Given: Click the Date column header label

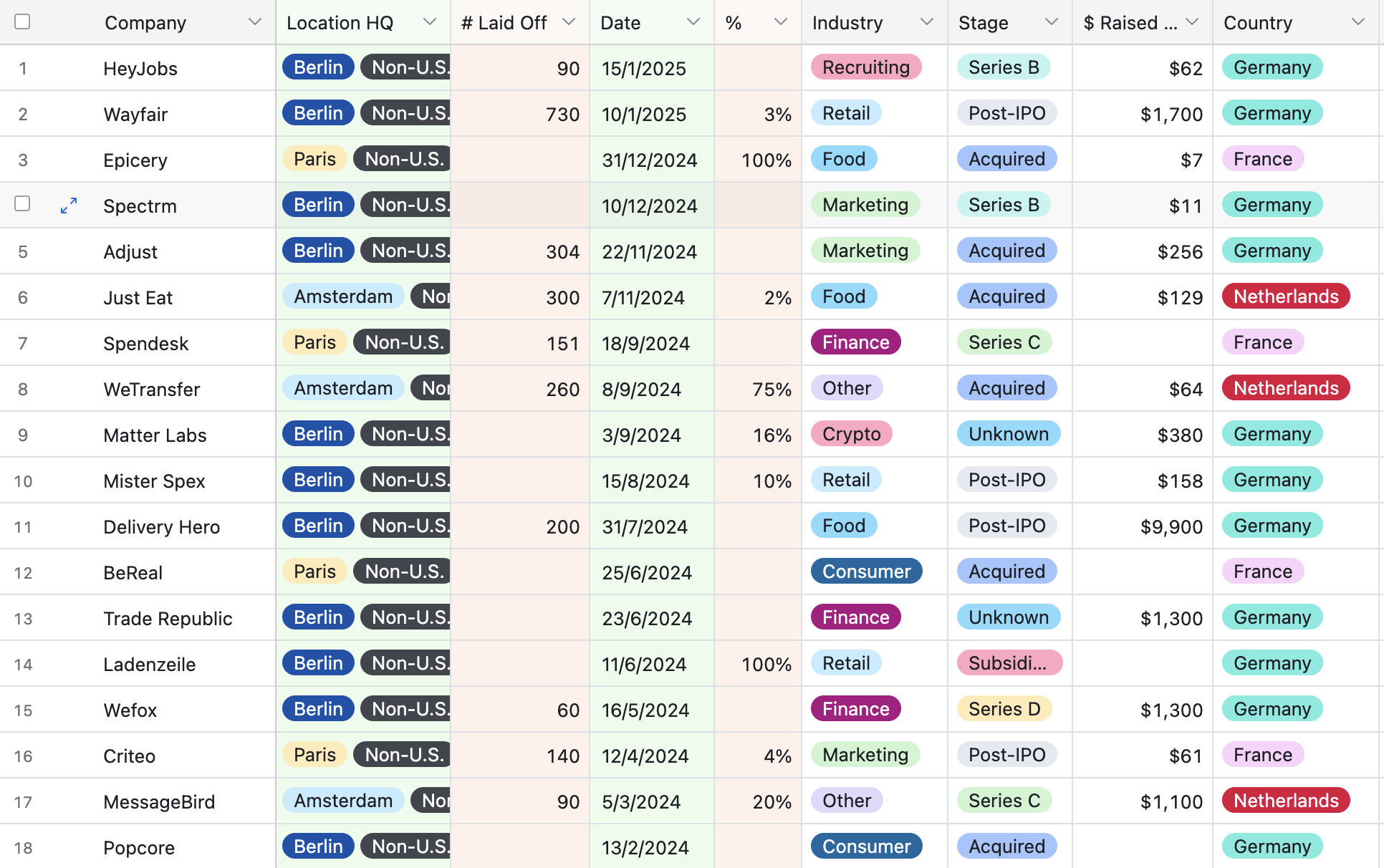Looking at the screenshot, I should point(620,23).
